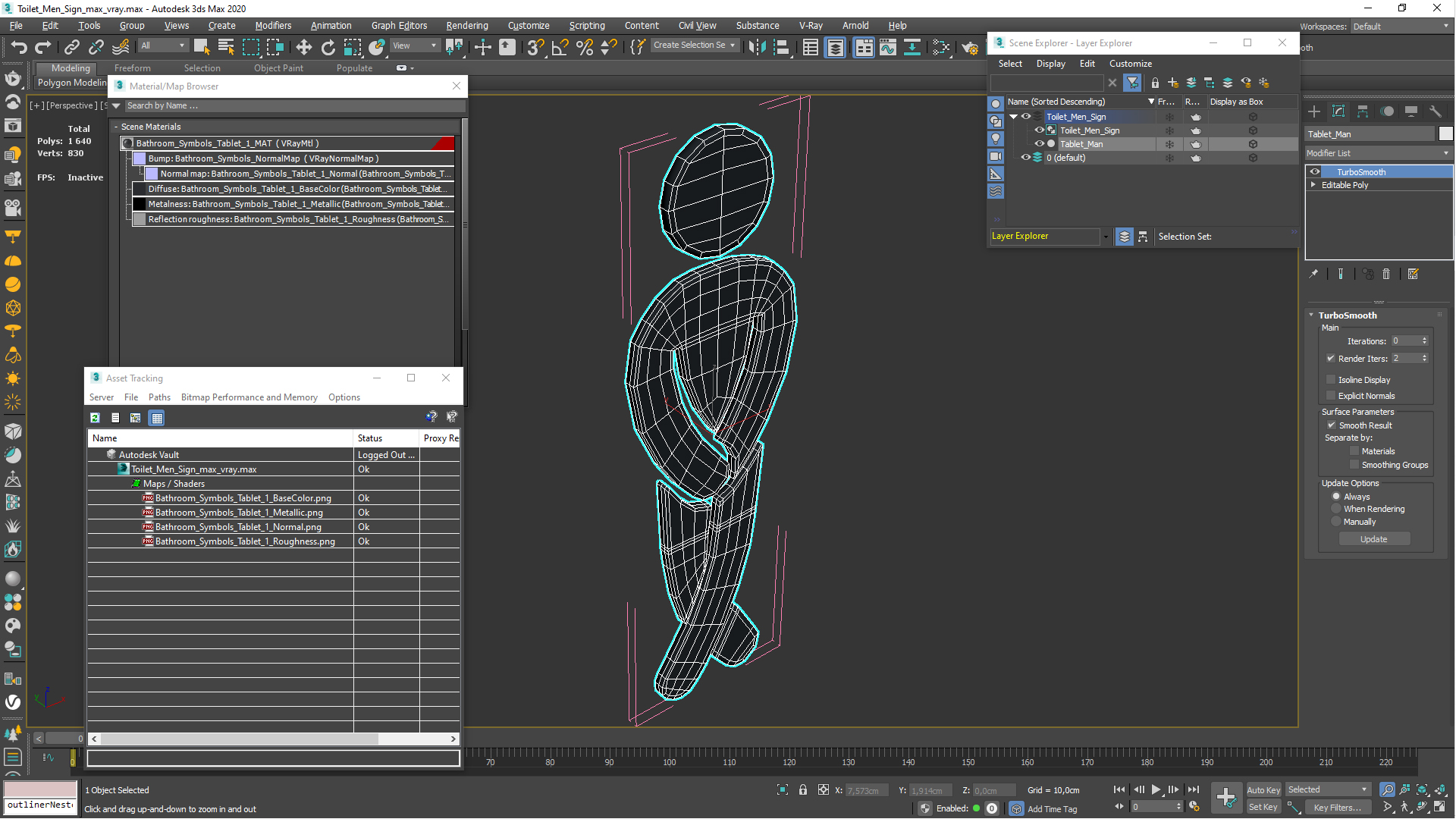Viewport: 1456px width, 819px height.
Task: Open Workspaces Default dropdown
Action: 1401,27
